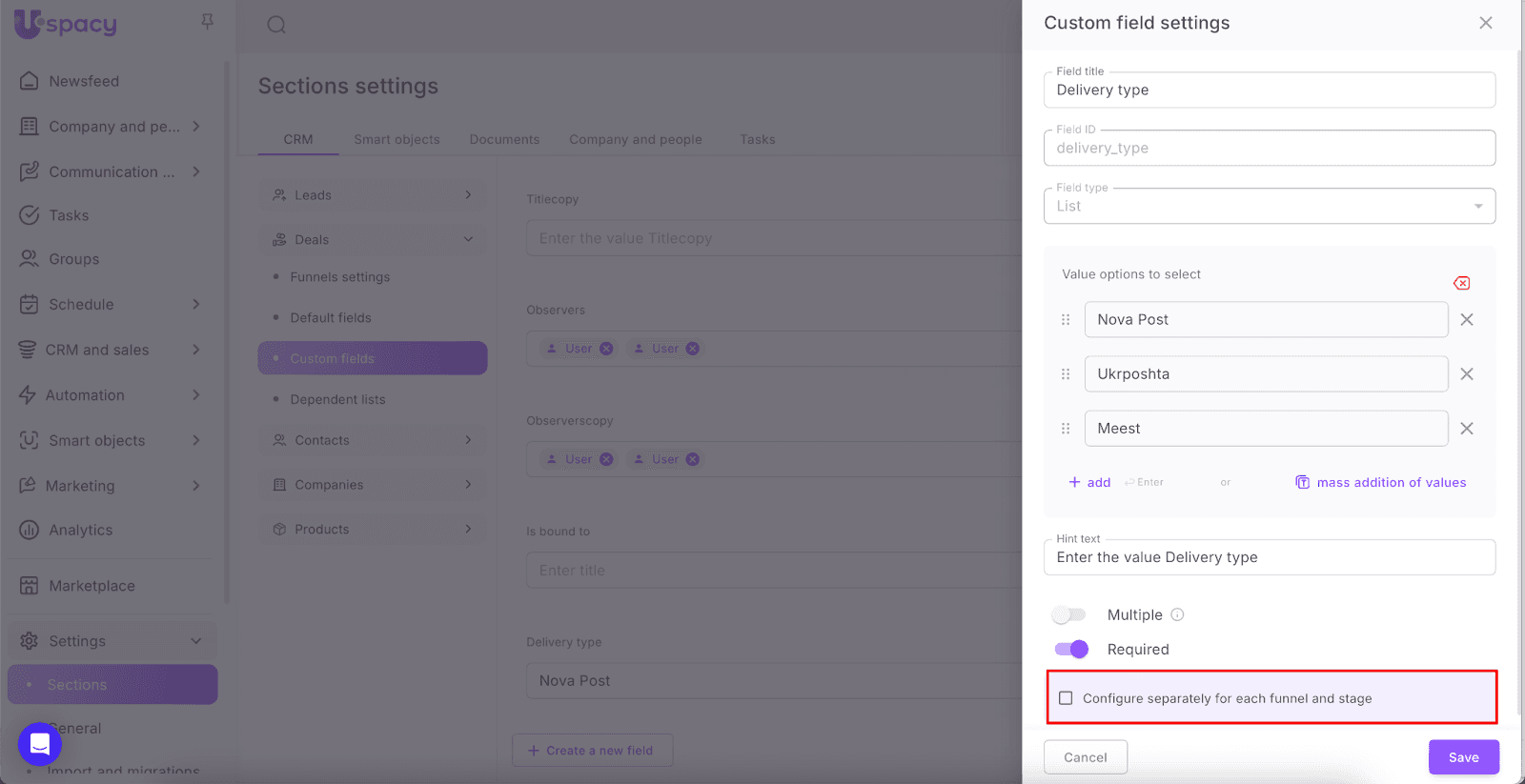1525x784 pixels.
Task: Open the chat support bubble icon
Action: [x=40, y=743]
